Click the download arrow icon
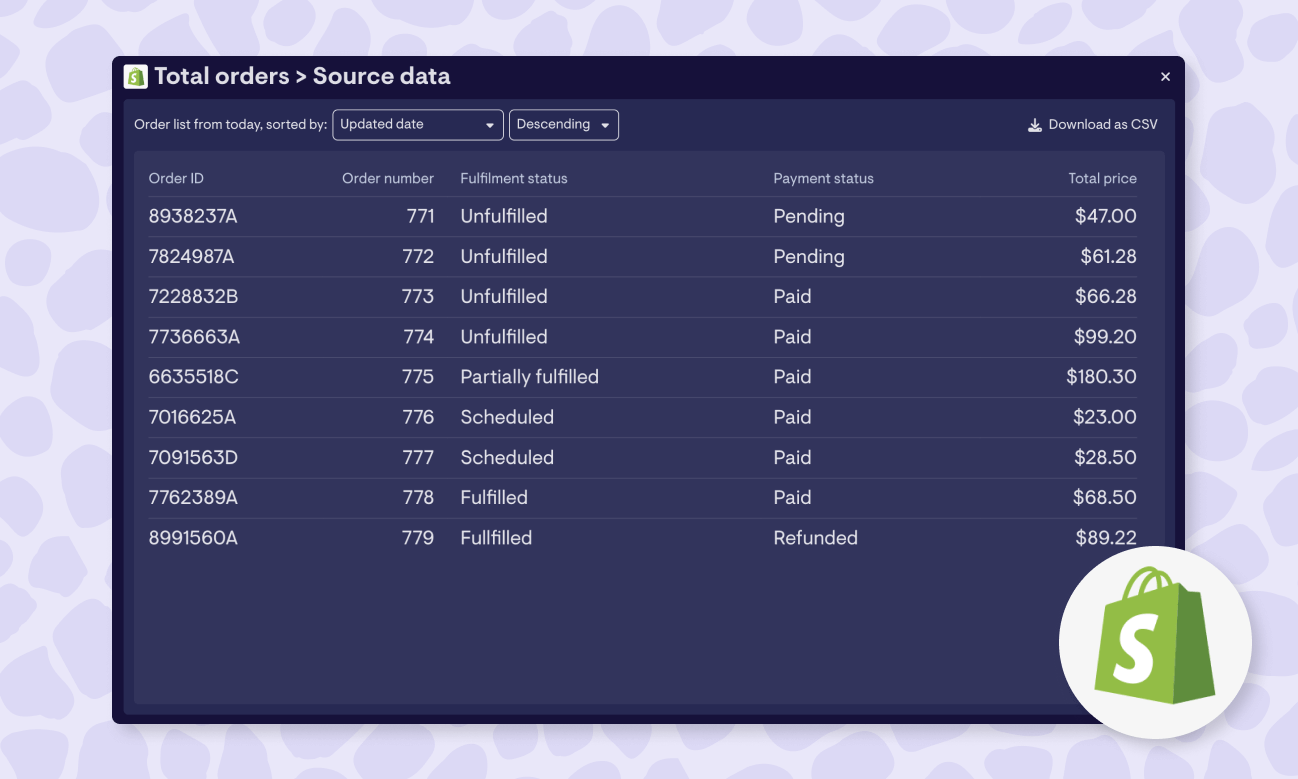This screenshot has height=779, width=1298. point(1035,125)
